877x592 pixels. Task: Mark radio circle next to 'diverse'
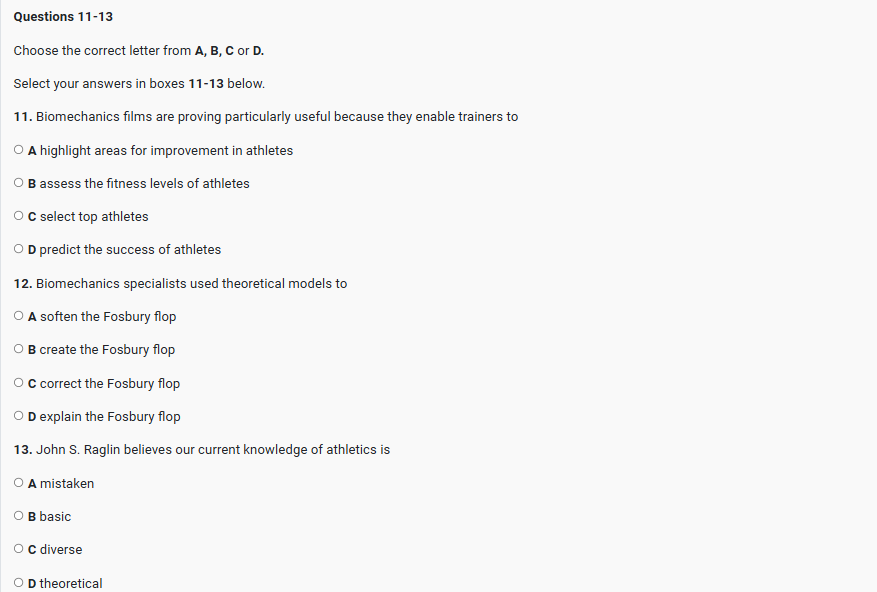(x=19, y=549)
